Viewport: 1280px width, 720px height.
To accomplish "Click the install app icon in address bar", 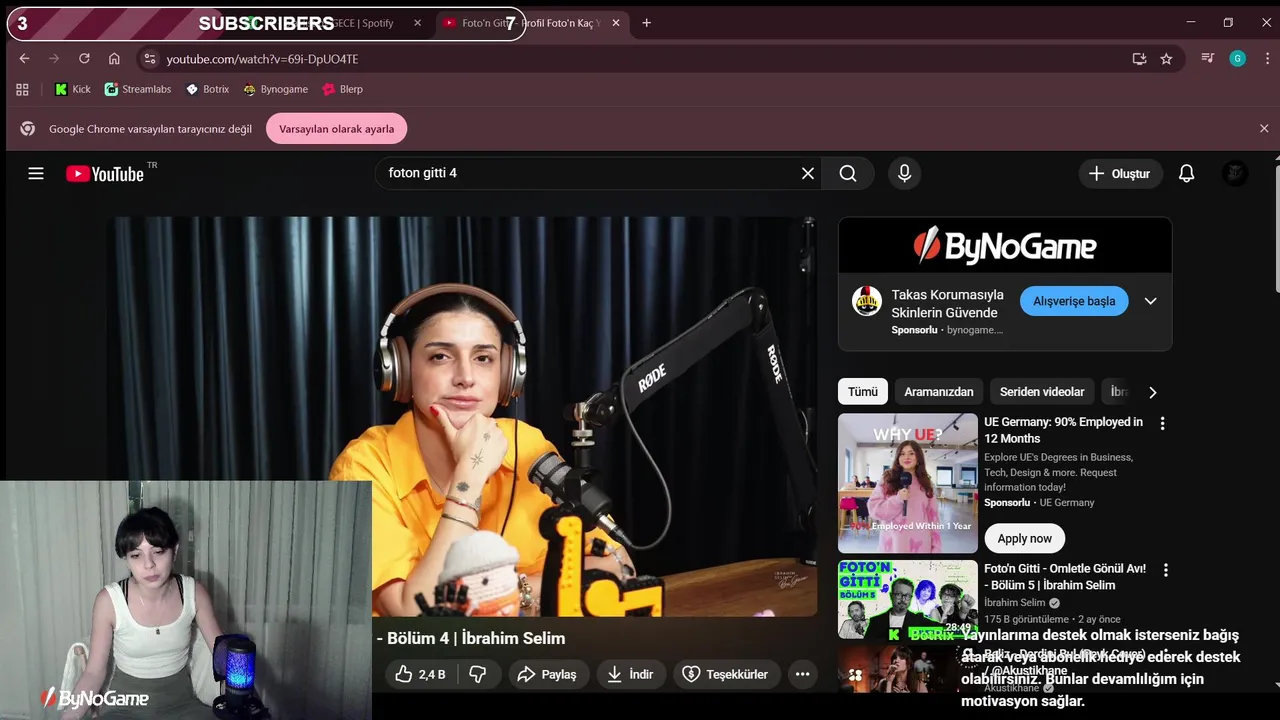I will pyautogui.click(x=1139, y=59).
